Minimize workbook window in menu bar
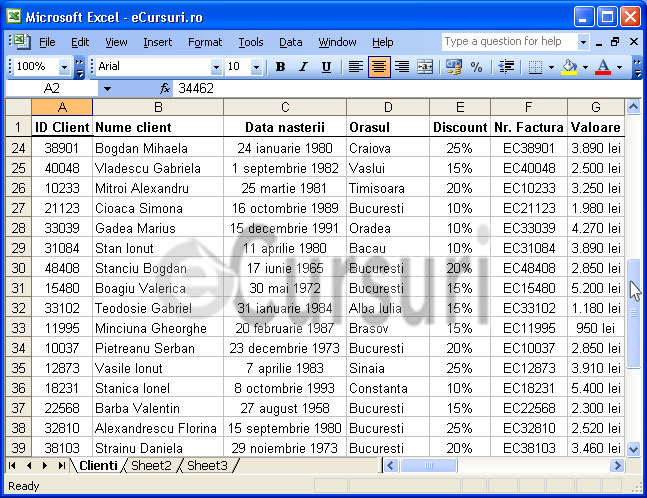This screenshot has height=498, width=647. 599,42
